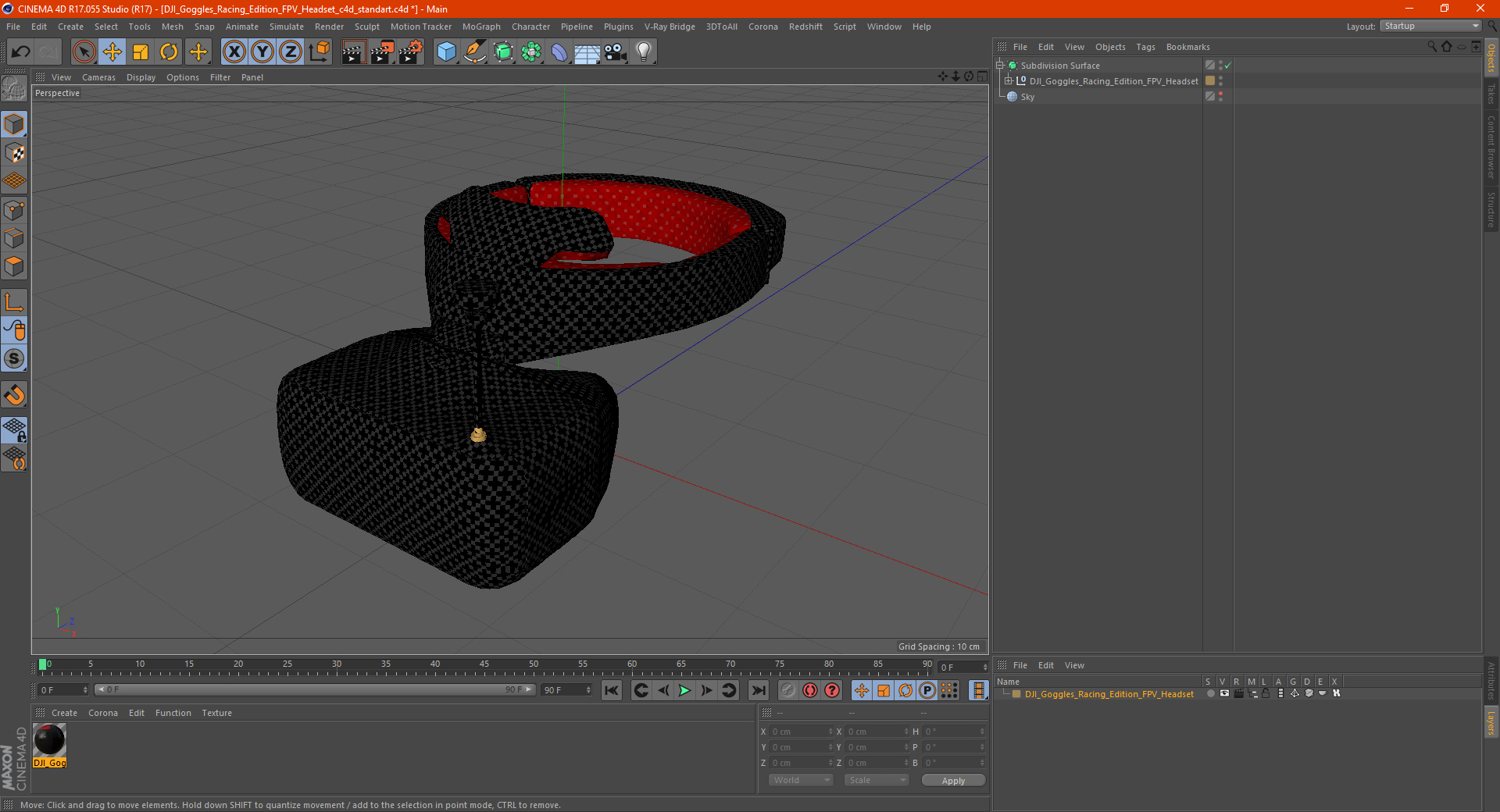Viewport: 1500px width, 812px height.
Task: Add a Camera object
Action: tap(615, 52)
